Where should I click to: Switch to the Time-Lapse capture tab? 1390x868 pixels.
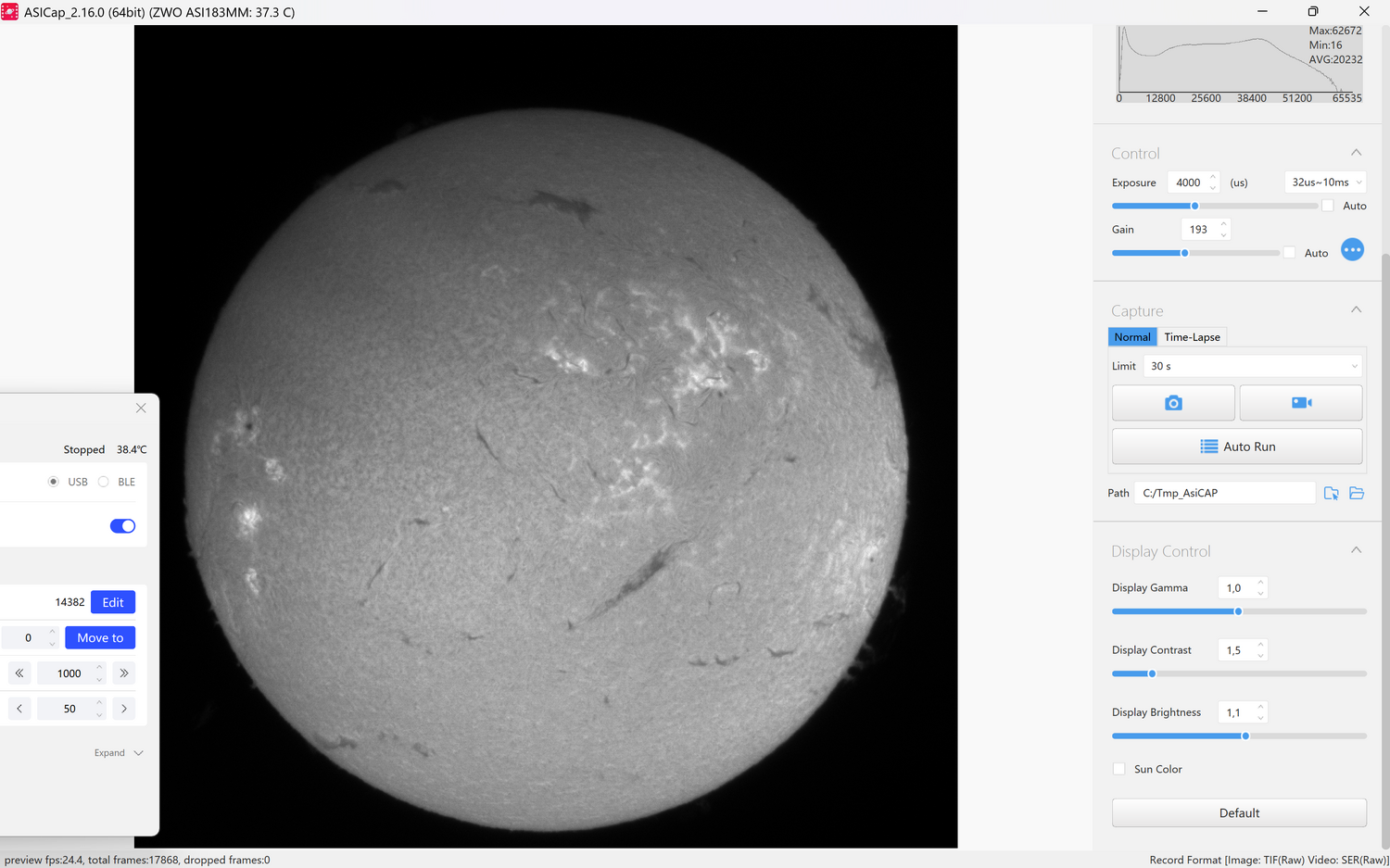(1192, 337)
